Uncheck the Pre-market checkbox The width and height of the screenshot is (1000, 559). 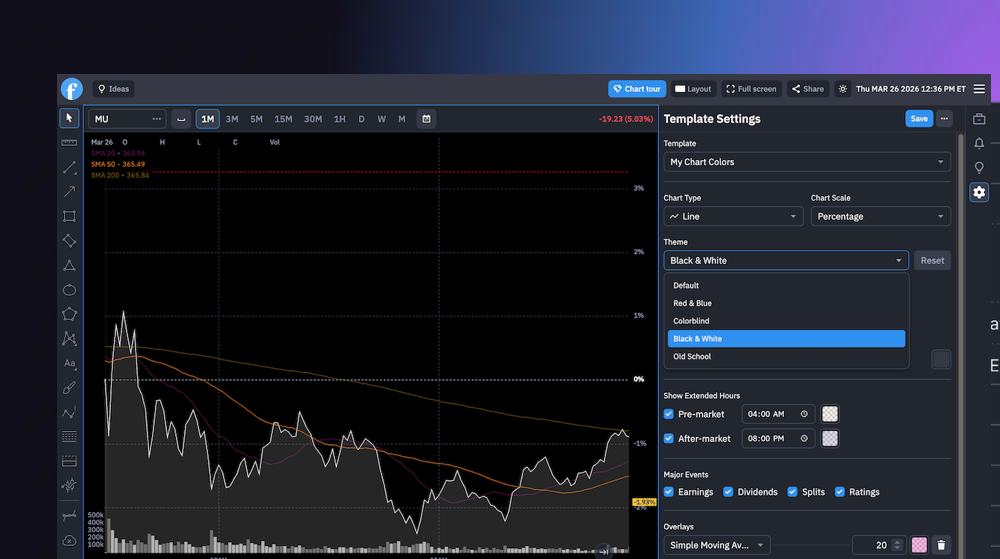tap(669, 414)
